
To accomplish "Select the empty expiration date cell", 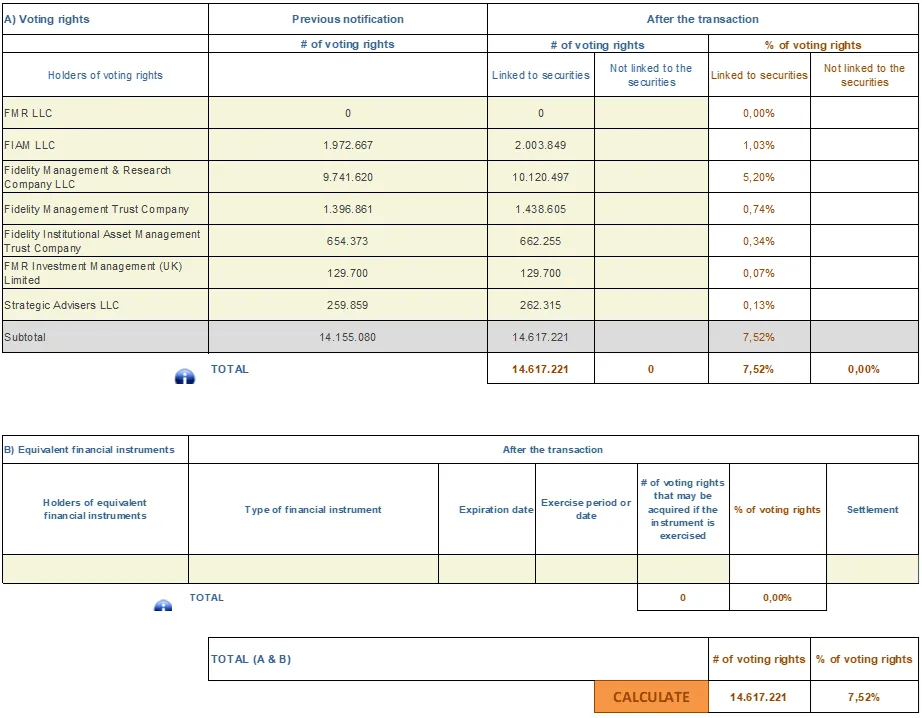I will (487, 569).
